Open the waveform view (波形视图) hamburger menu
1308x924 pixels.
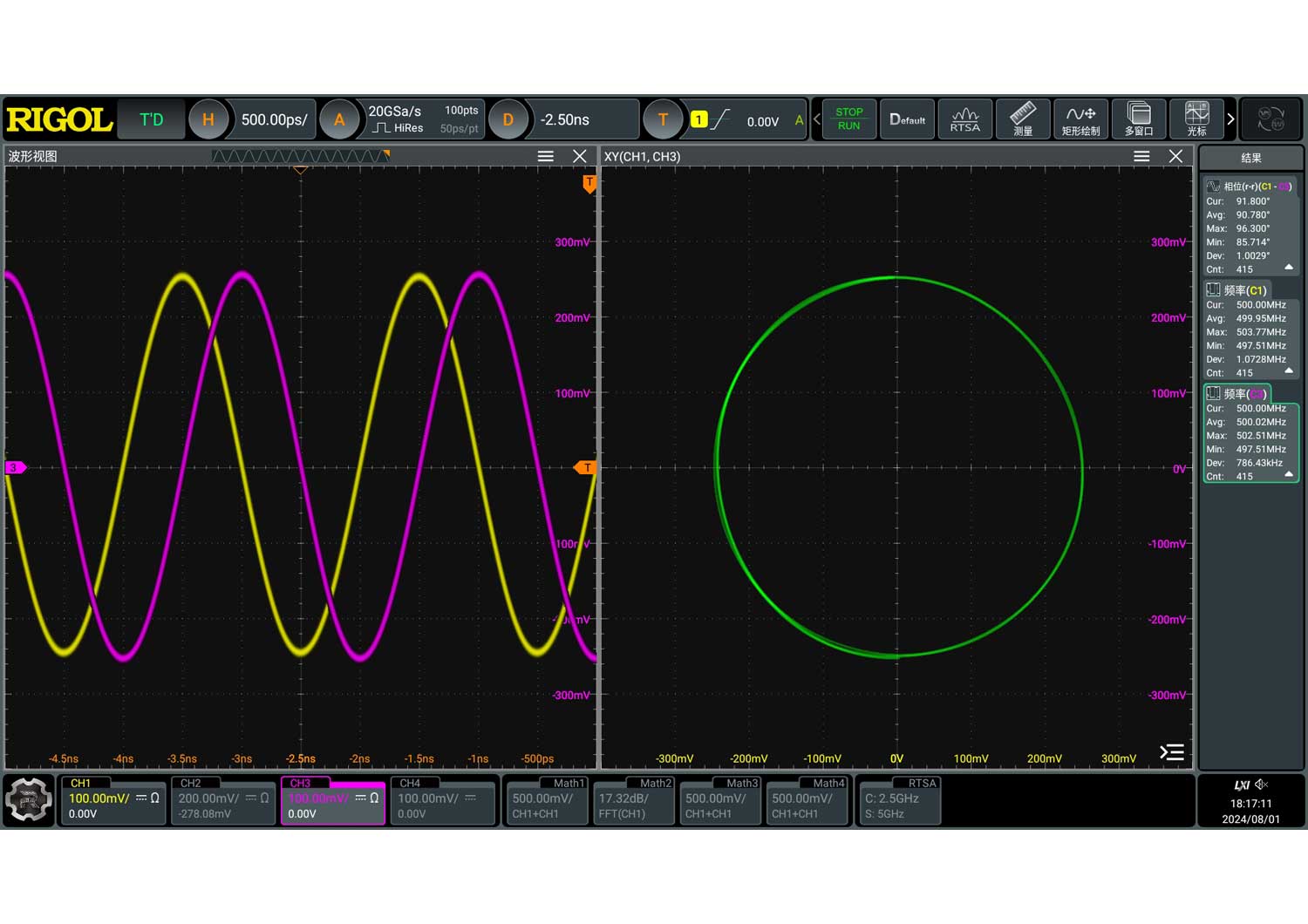[546, 156]
